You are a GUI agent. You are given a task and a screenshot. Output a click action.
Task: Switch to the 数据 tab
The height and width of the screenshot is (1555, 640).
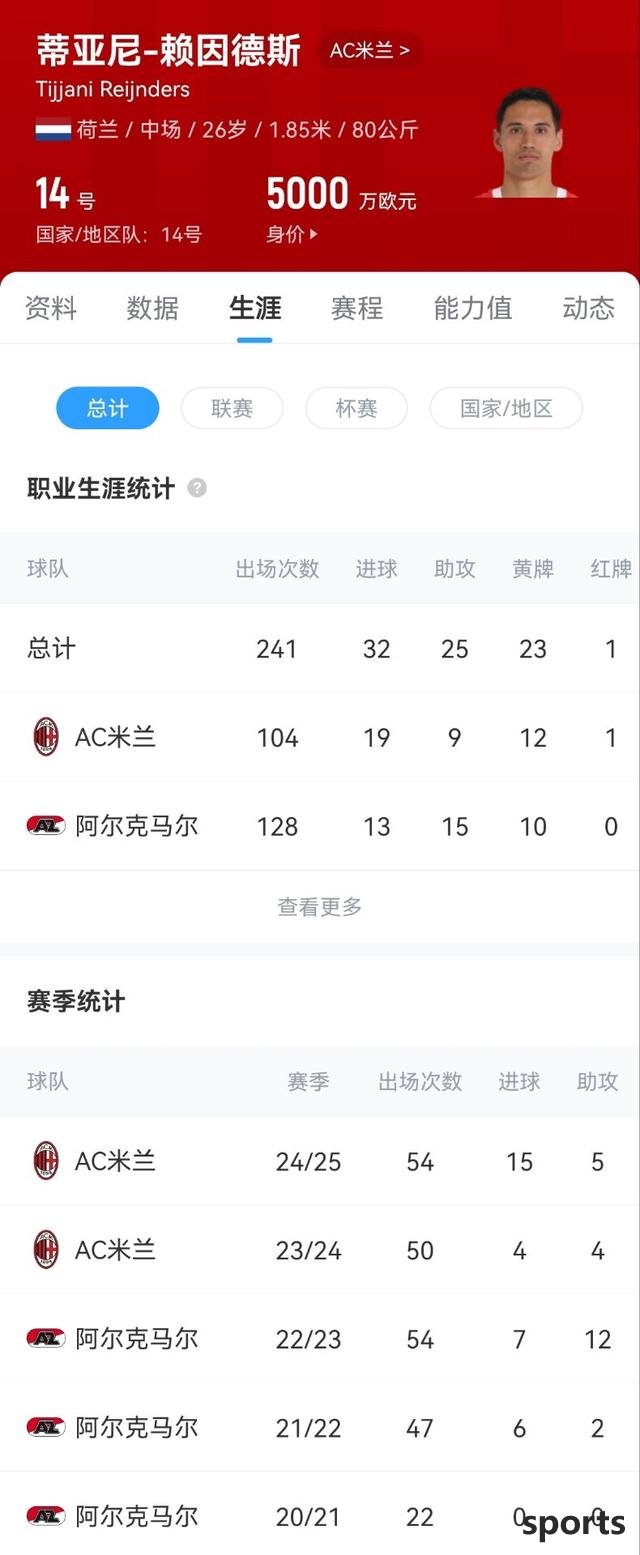pos(153,308)
